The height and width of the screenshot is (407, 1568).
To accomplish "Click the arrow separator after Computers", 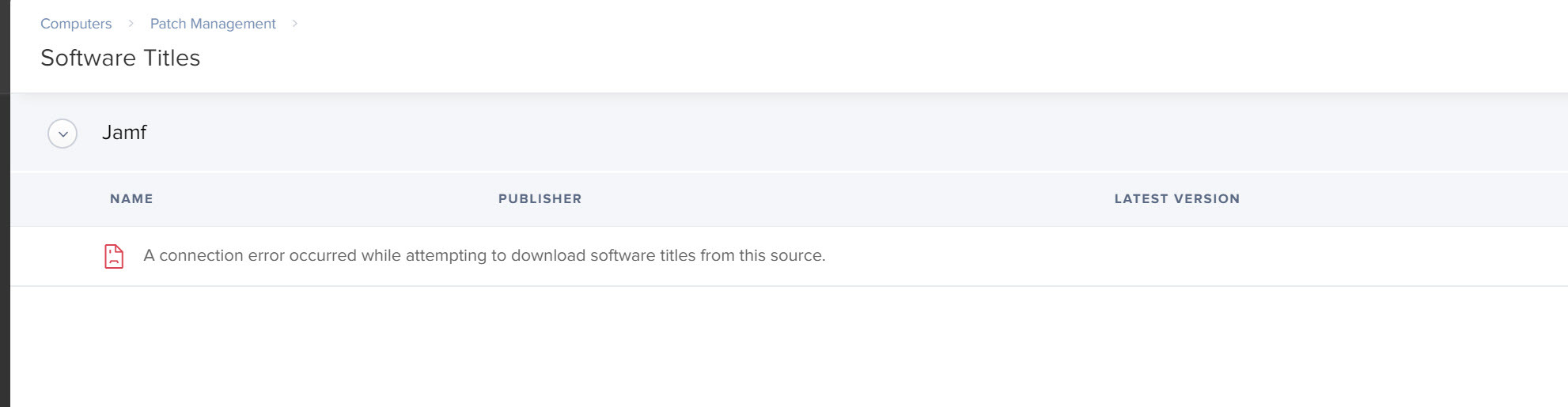I will pyautogui.click(x=131, y=24).
